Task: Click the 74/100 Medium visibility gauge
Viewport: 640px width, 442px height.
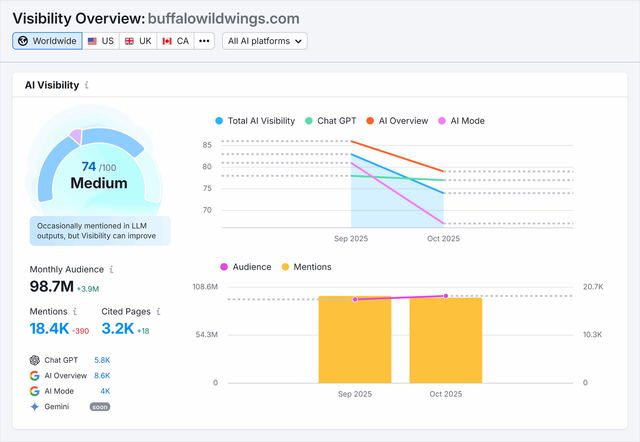Action: [98, 163]
